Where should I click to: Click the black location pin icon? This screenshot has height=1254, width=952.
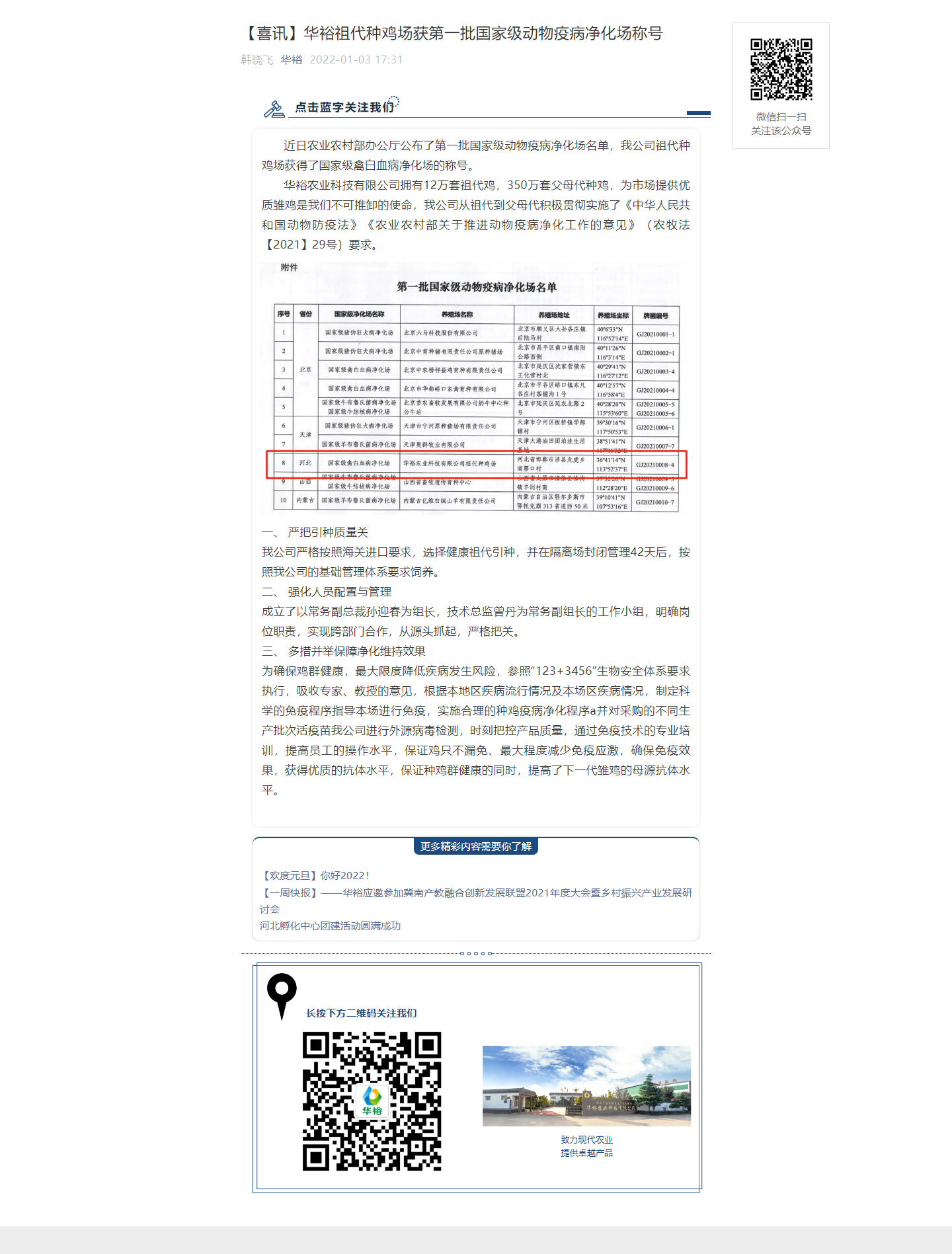282,994
